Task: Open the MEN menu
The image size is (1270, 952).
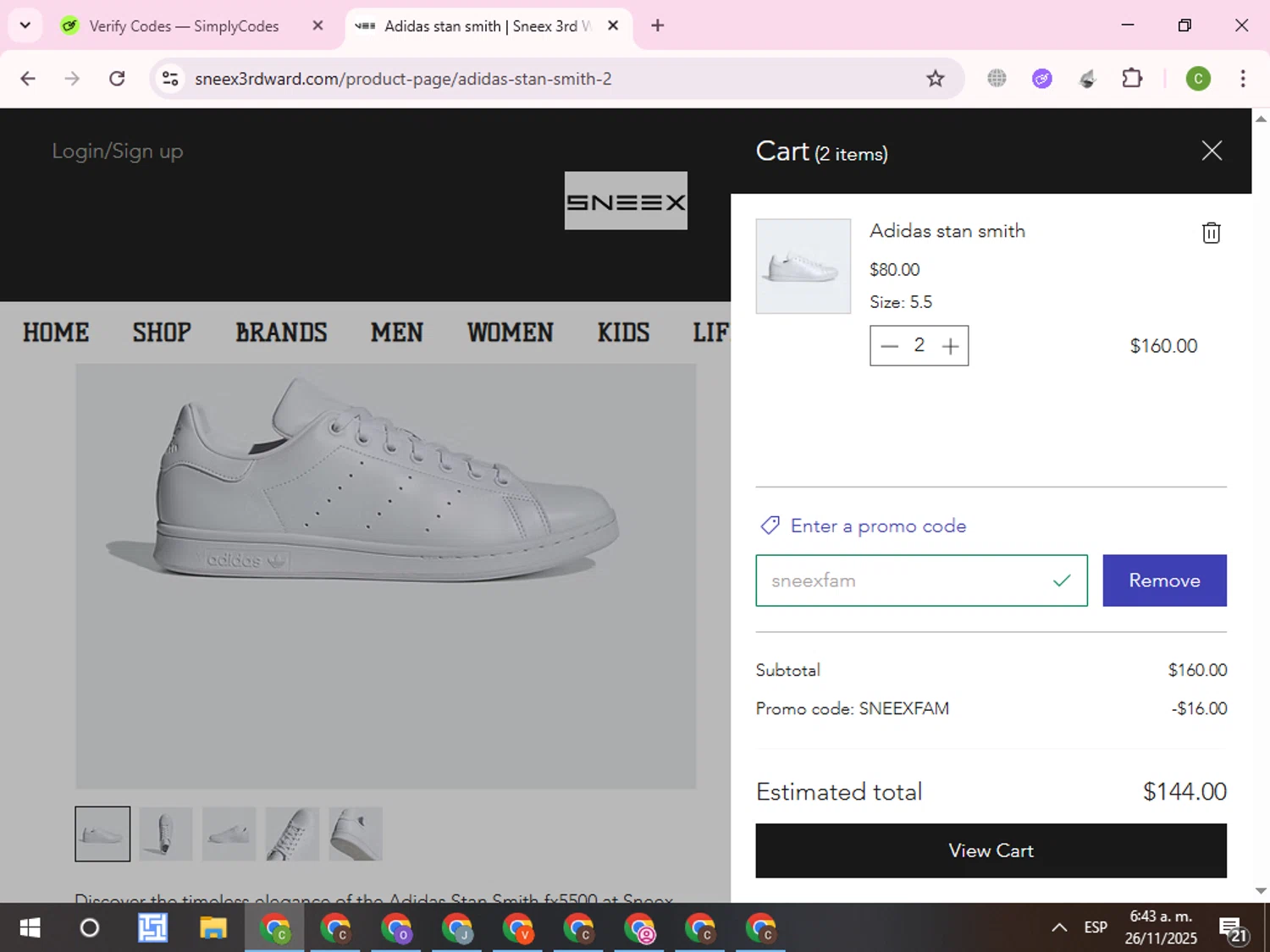Action: coord(397,333)
